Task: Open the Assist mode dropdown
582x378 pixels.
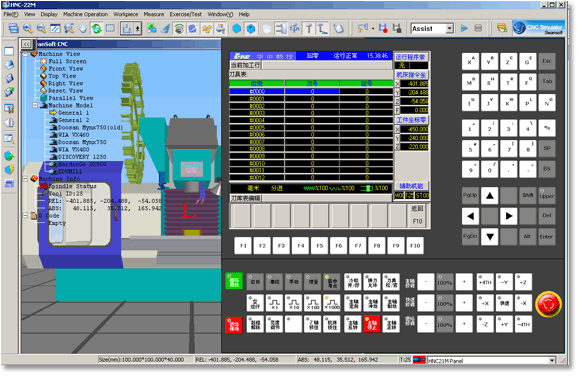Action: (449, 29)
